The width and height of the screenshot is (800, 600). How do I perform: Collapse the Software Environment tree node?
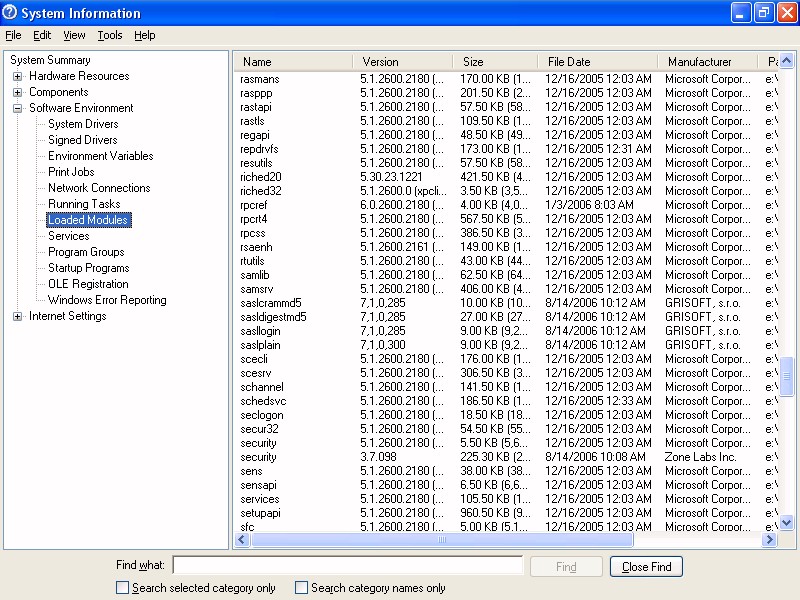click(18, 108)
